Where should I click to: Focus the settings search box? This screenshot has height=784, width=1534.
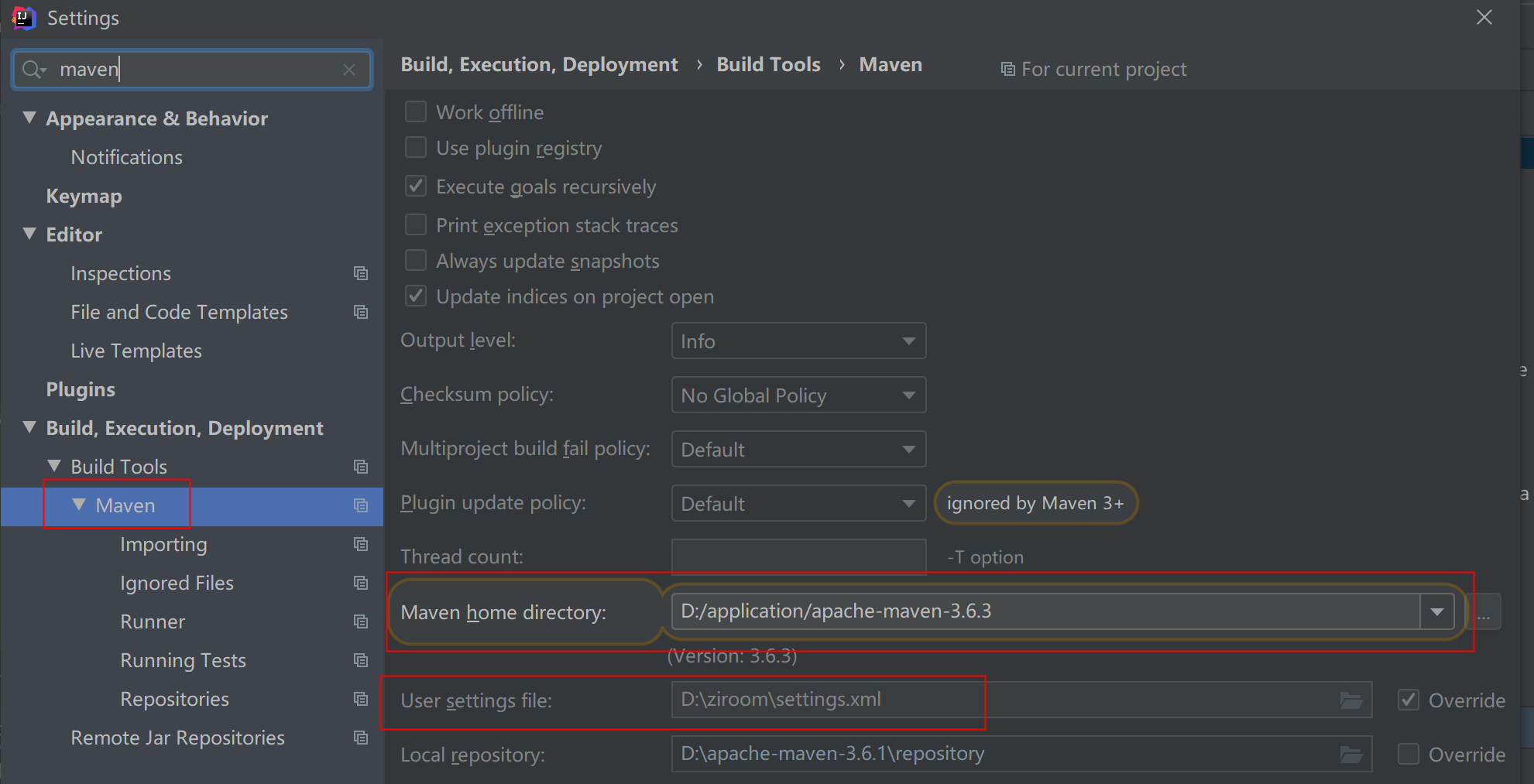coord(192,70)
